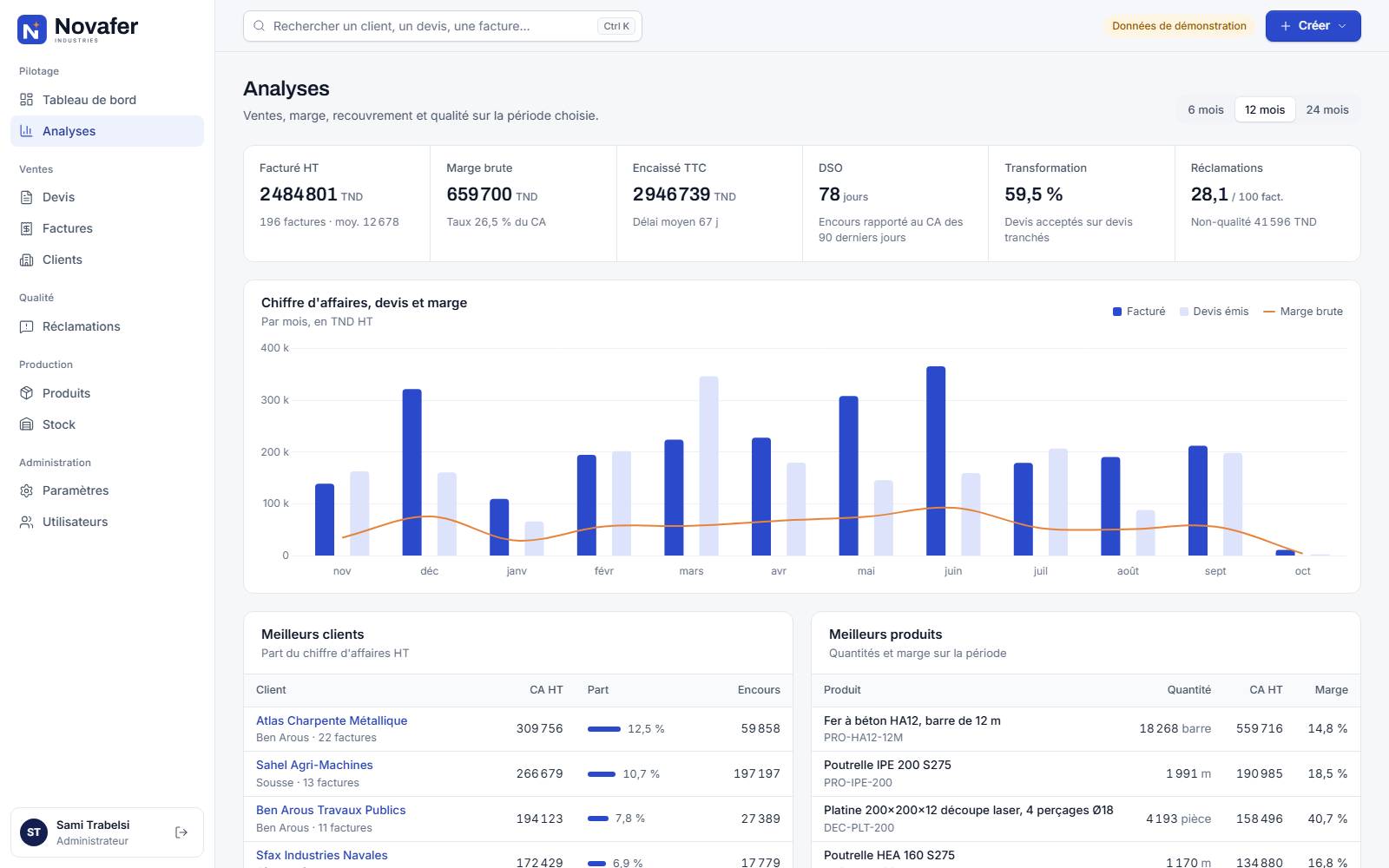Image resolution: width=1389 pixels, height=868 pixels.
Task: Toggle the Facturé legend series
Action: point(1139,312)
